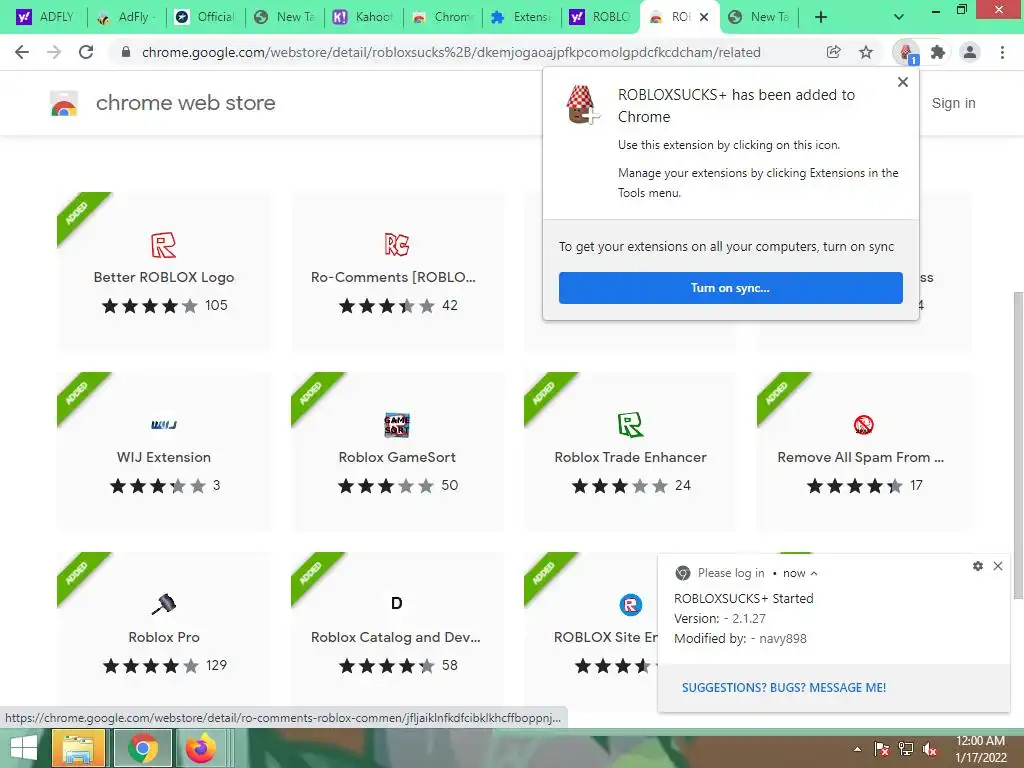Viewport: 1024px width, 768px height.
Task: Open the Extensions puzzle-piece menu
Action: click(x=938, y=52)
